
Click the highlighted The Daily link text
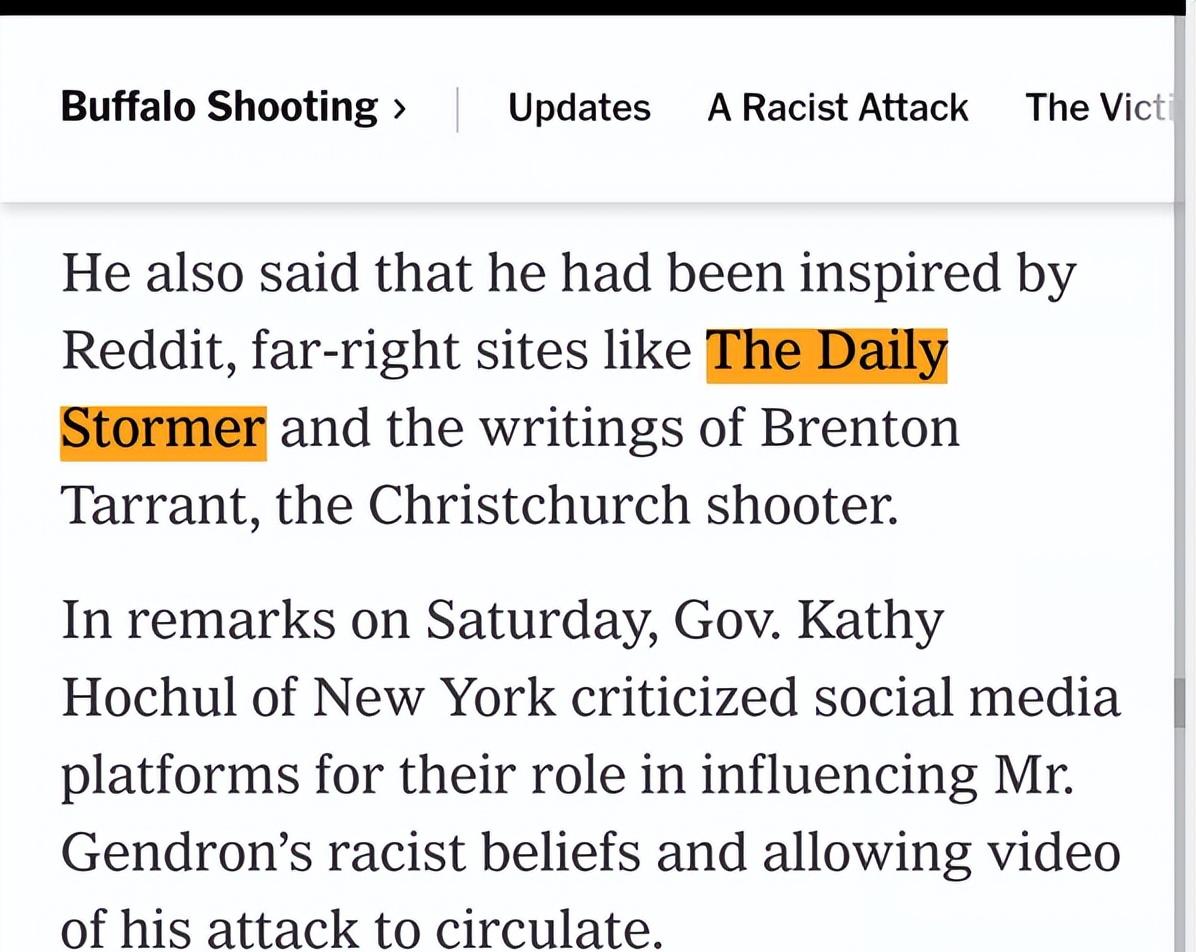click(x=827, y=354)
